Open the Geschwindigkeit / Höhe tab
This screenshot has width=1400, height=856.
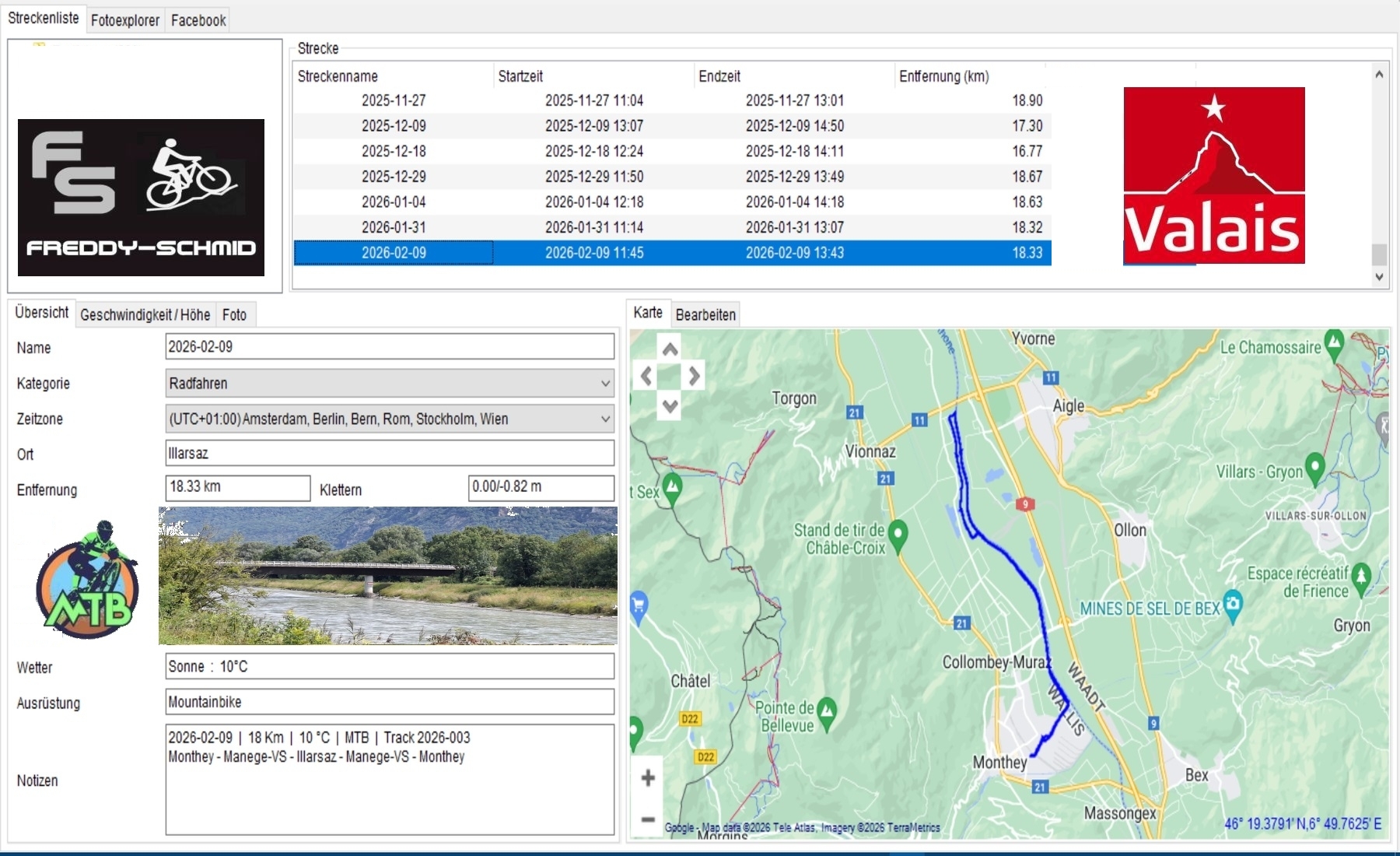(x=145, y=315)
